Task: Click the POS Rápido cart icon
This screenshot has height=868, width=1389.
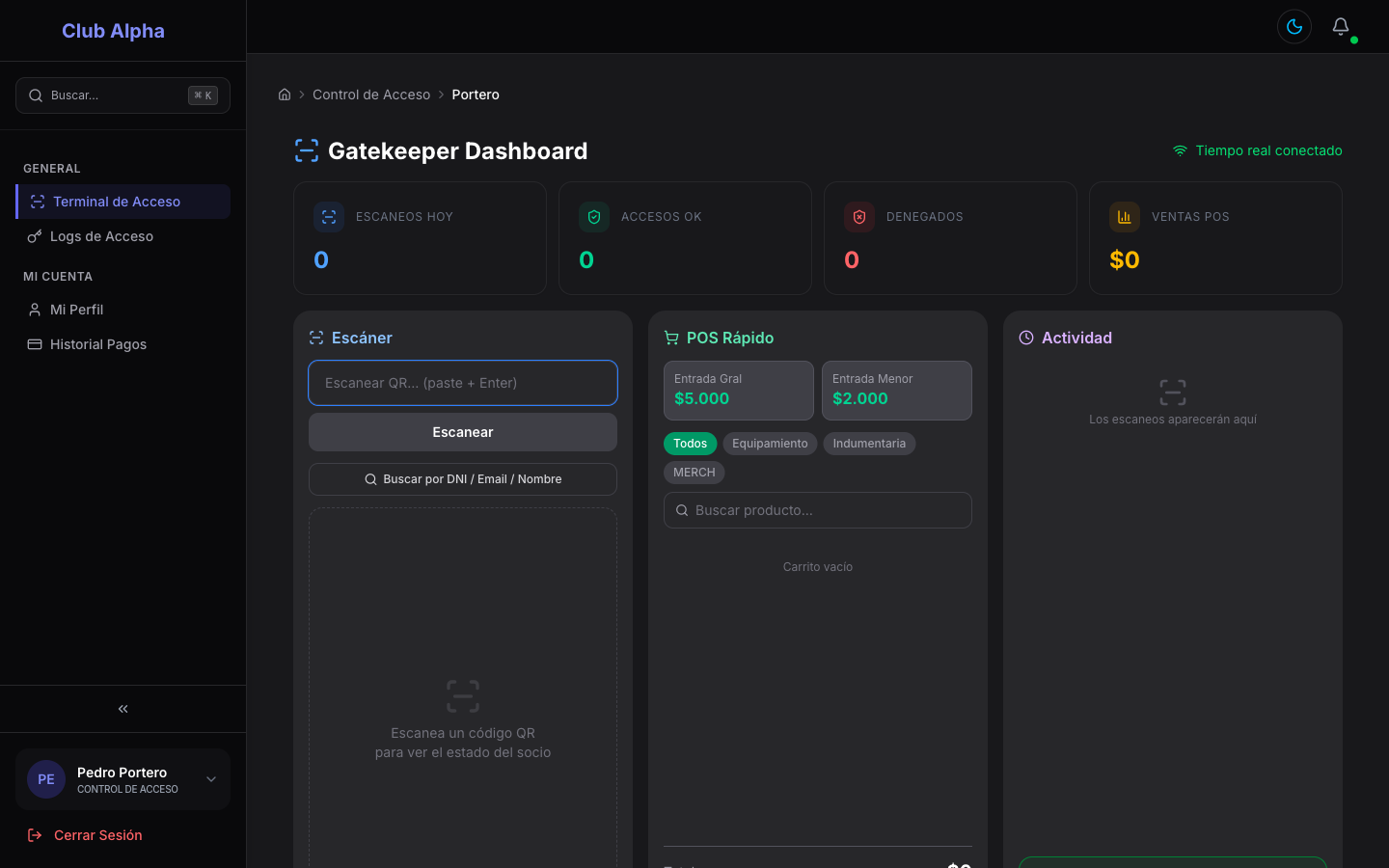Action: (671, 338)
